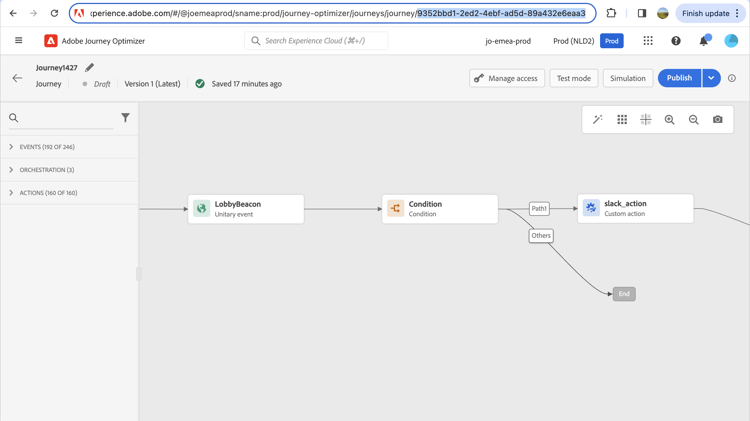The height and width of the screenshot is (421, 750).
Task: Open the hamburger navigation menu
Action: (x=19, y=41)
